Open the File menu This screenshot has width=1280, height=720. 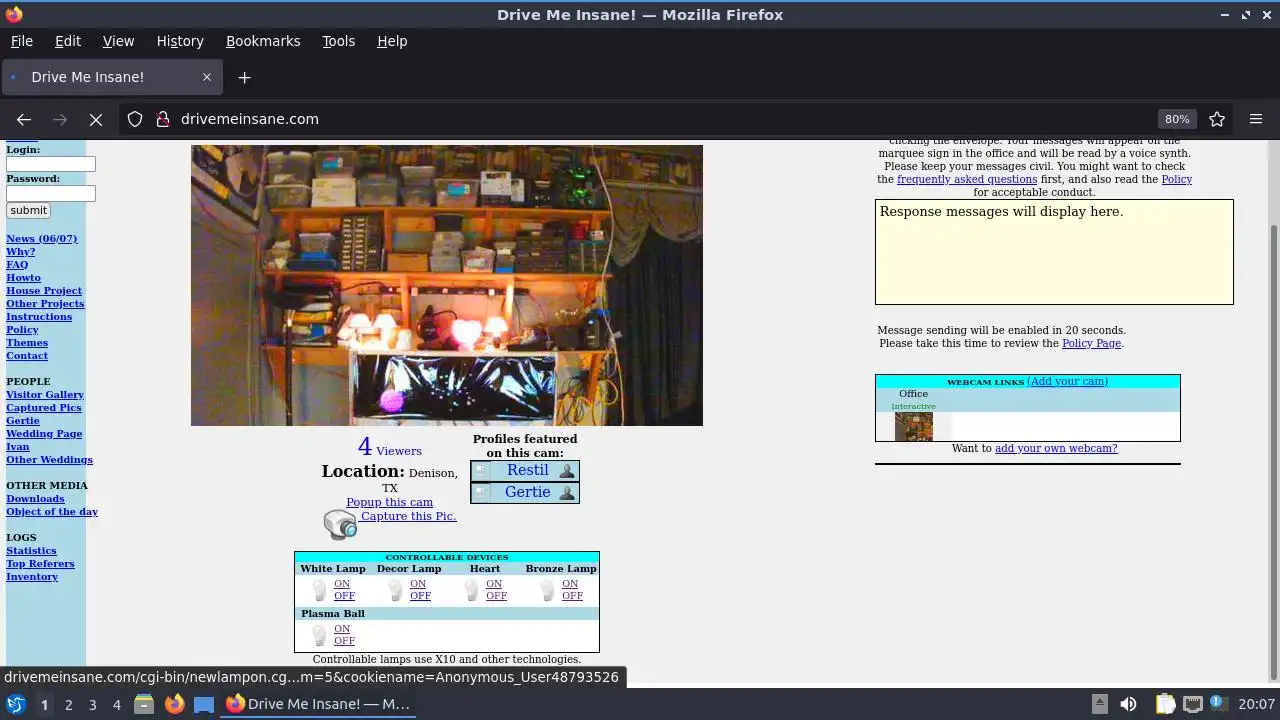(x=21, y=41)
